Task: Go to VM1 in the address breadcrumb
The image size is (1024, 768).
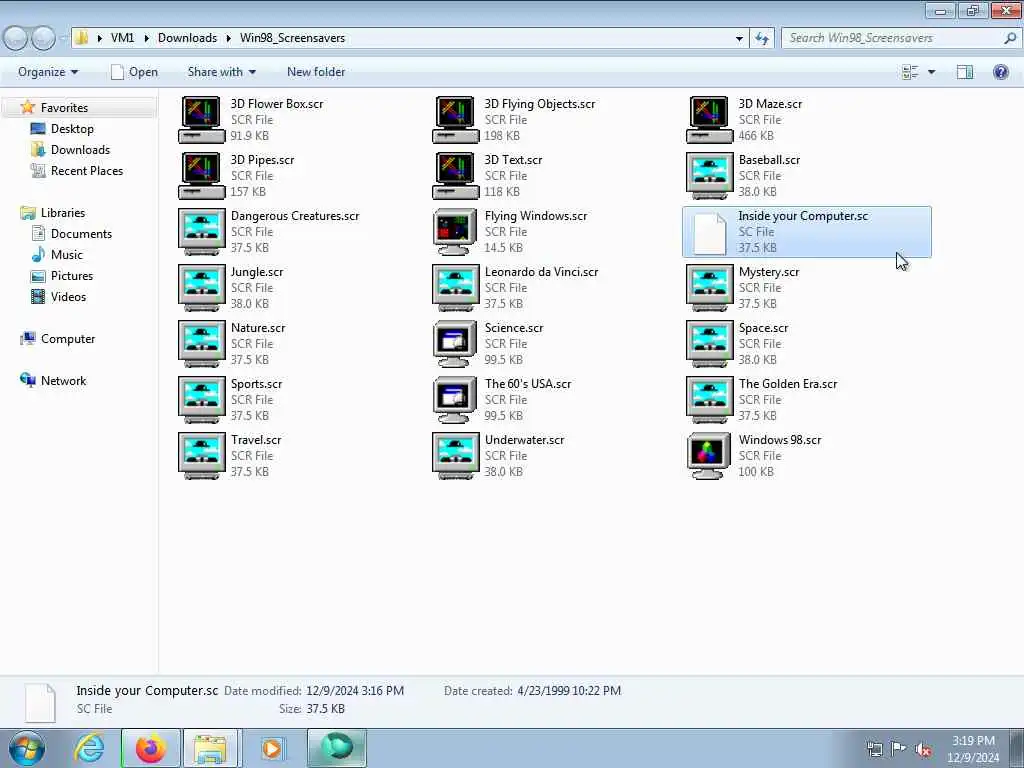Action: point(122,38)
